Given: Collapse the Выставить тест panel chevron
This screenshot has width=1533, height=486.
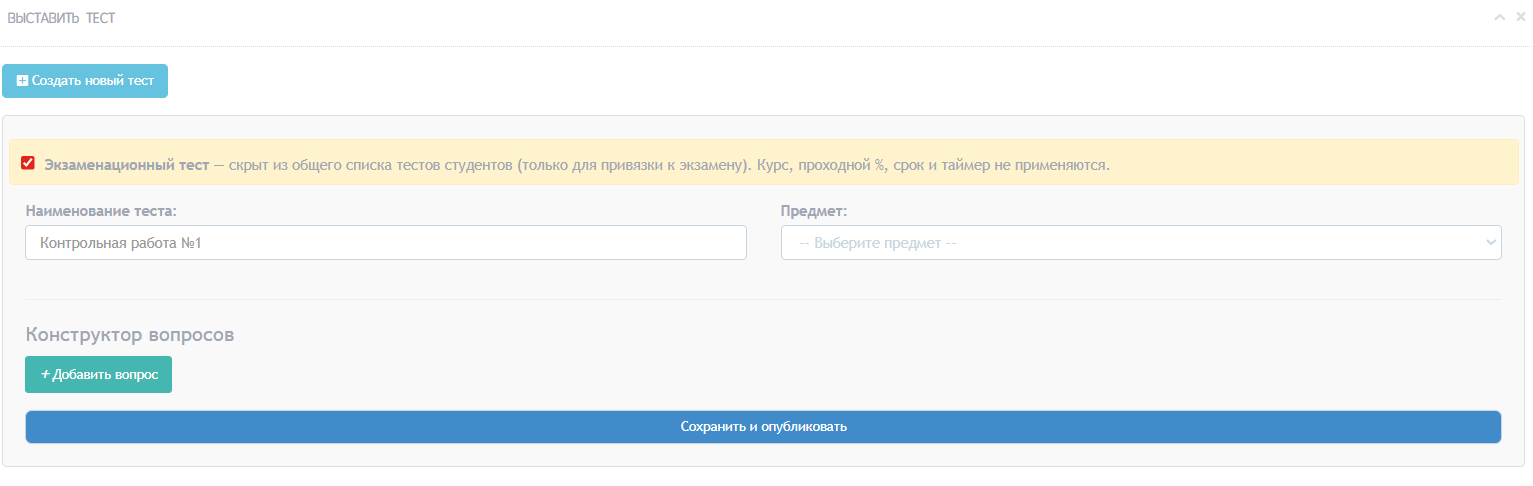Looking at the screenshot, I should click(1500, 17).
